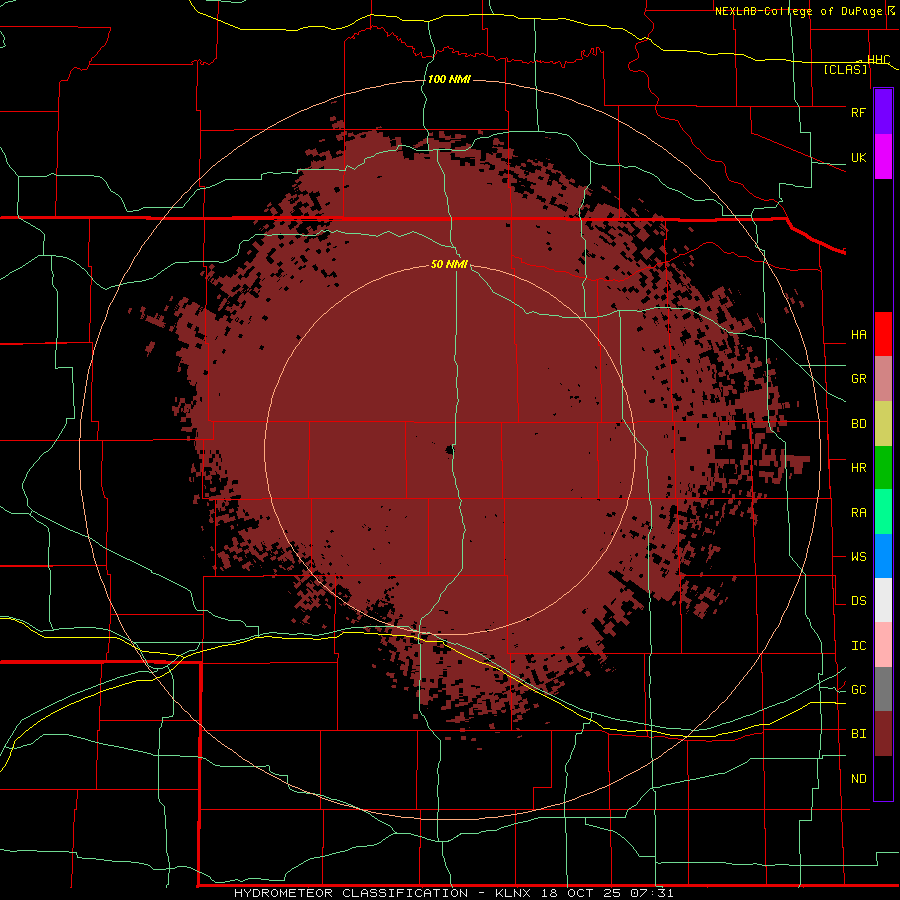Click the UK legend label
900x900 pixels.
[x=859, y=157]
